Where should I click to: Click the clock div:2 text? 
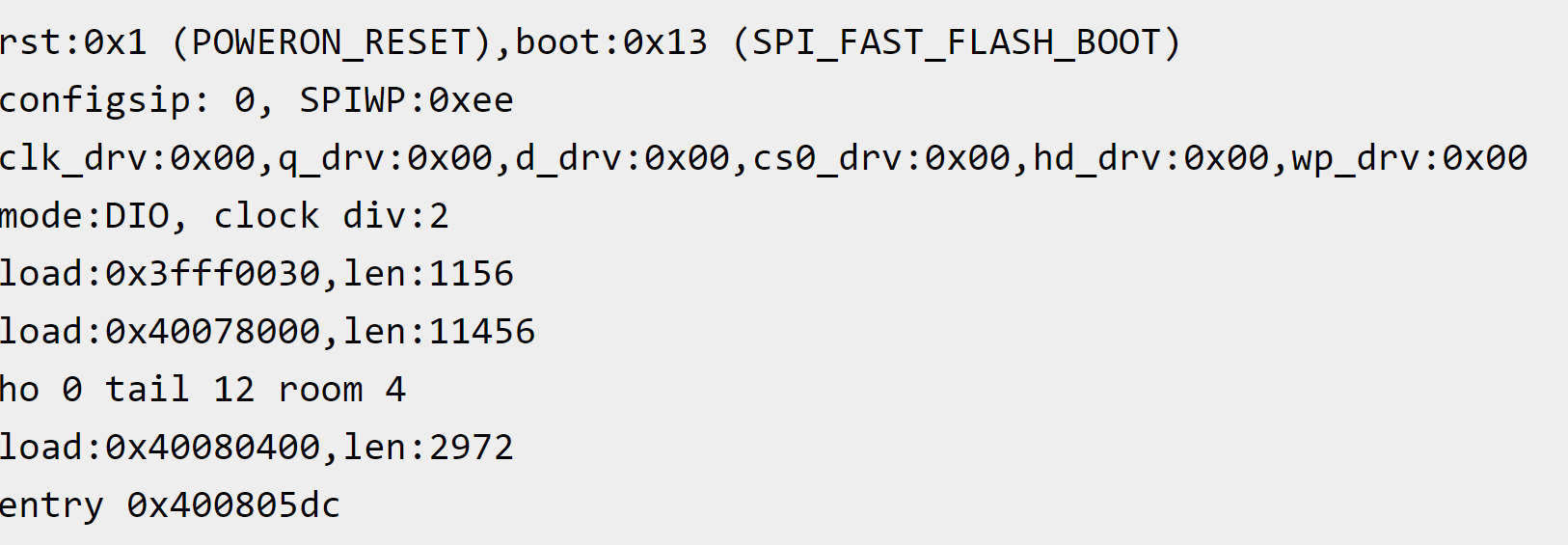click(x=331, y=217)
